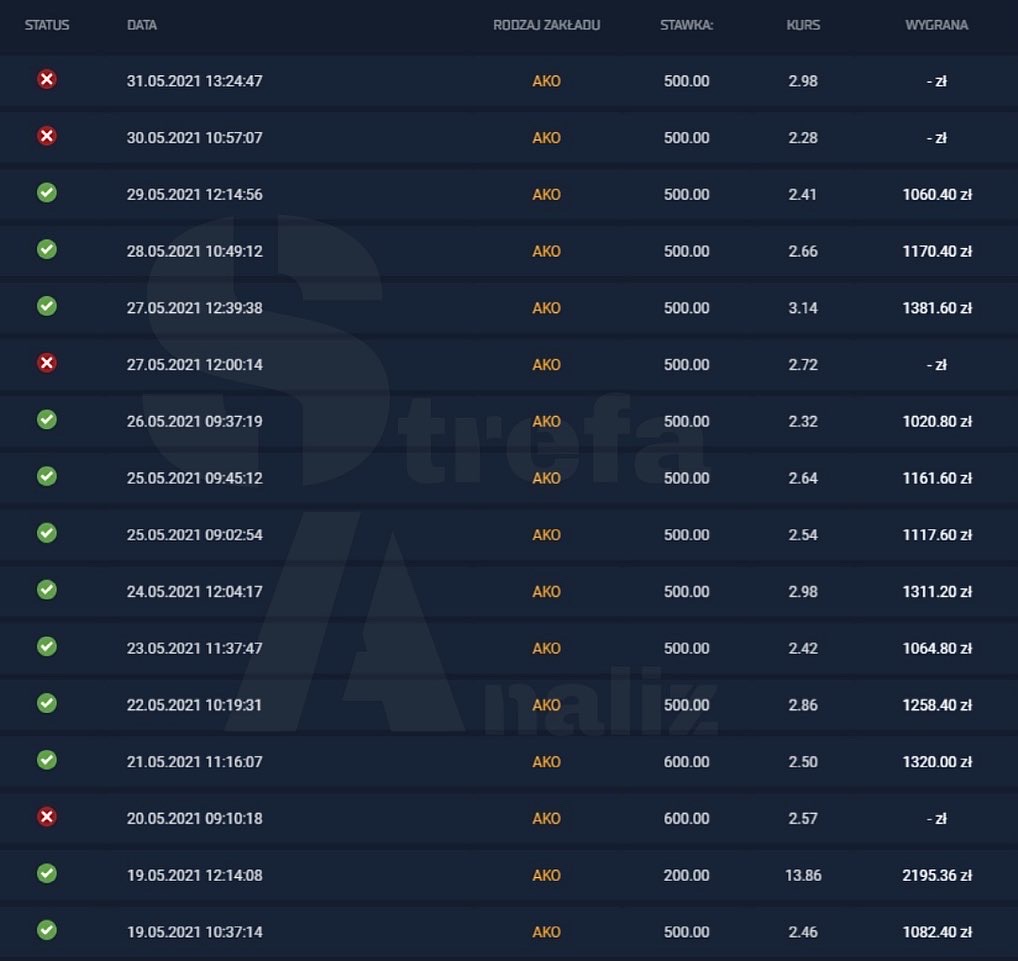The image size is (1018, 961).
Task: Click won status icon for 22.05.2021 10:19:31 bet
Action: click(47, 703)
